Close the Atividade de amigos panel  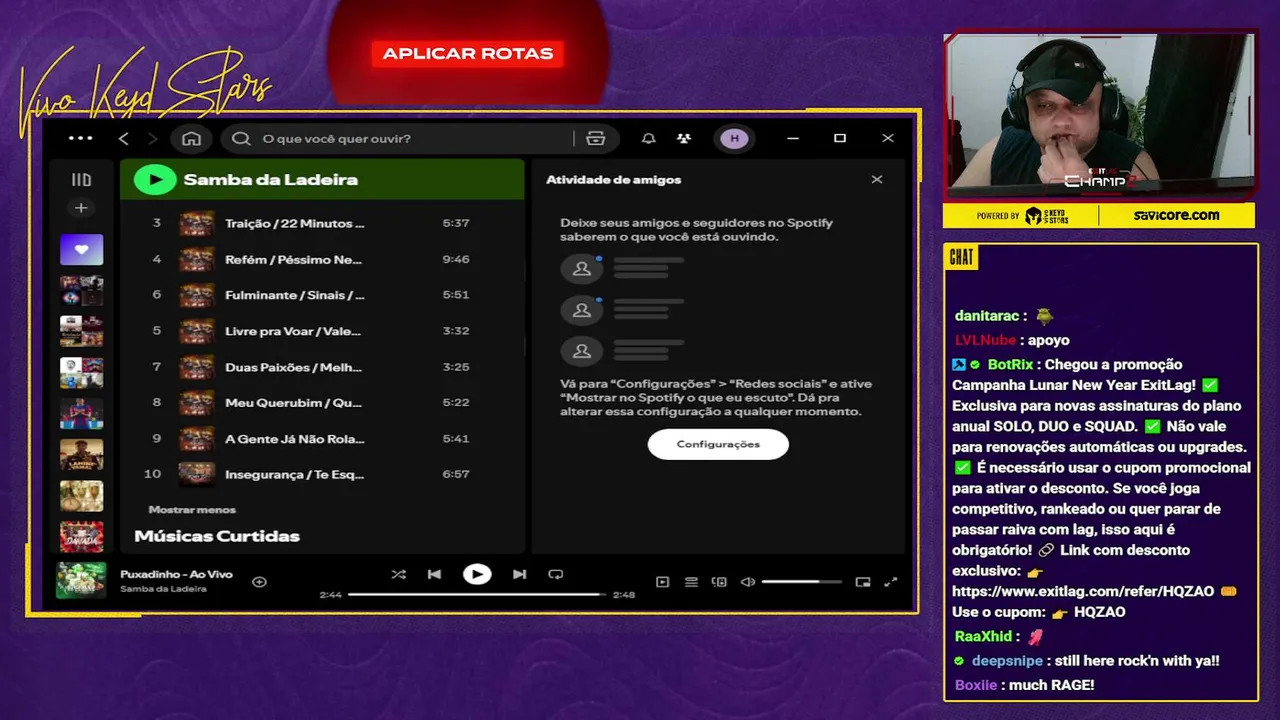[877, 179]
